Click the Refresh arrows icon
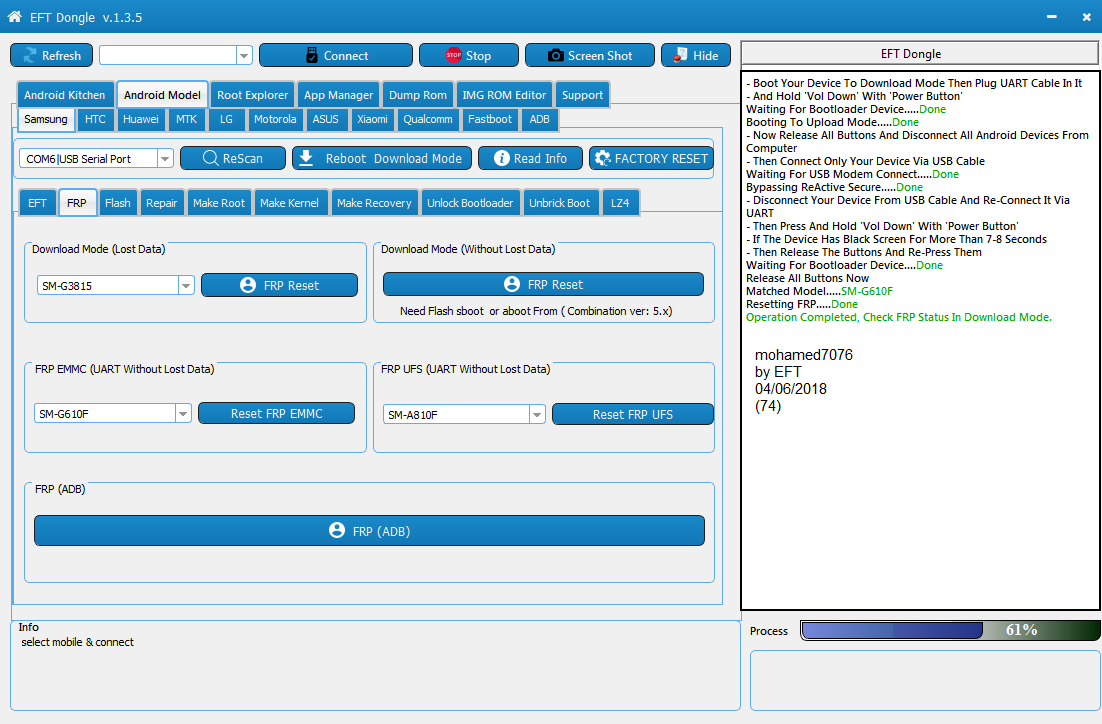The width and height of the screenshot is (1102, 724). click(x=30, y=56)
